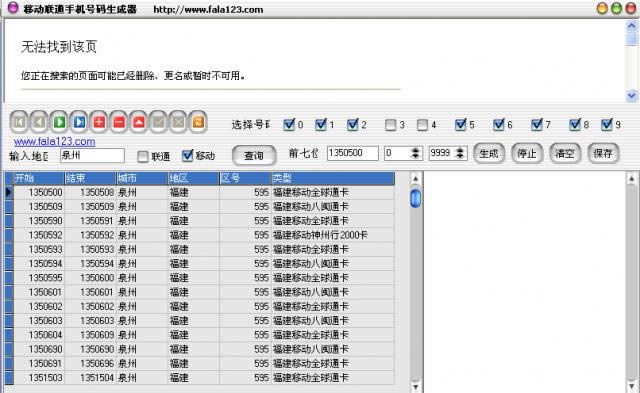Toggle digit 5 checkbox

point(460,124)
